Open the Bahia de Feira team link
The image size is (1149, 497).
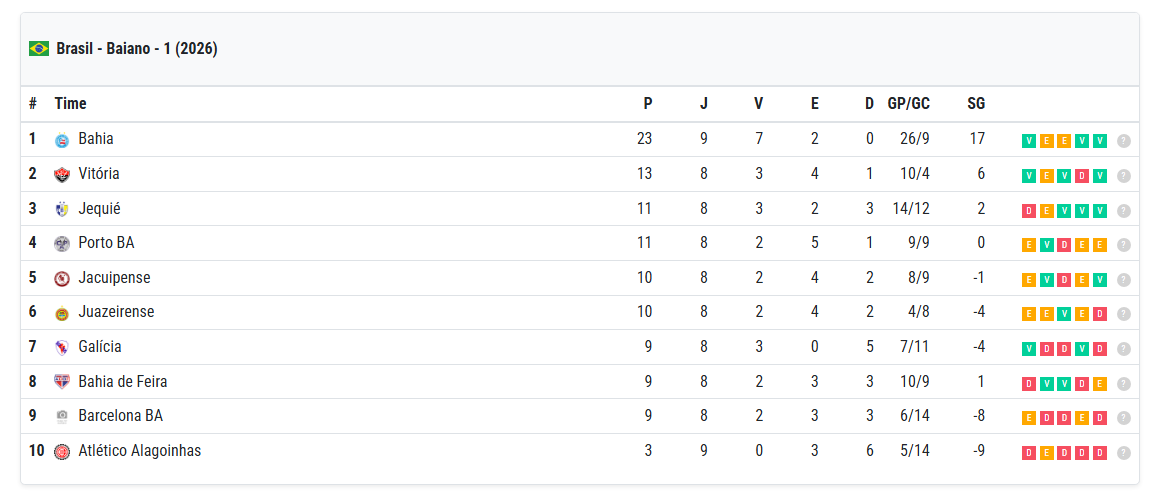123,381
